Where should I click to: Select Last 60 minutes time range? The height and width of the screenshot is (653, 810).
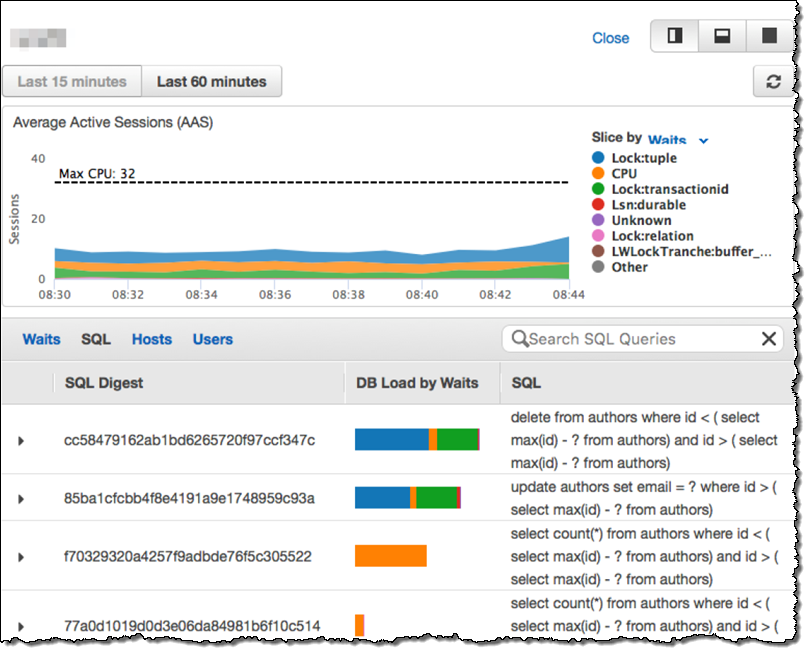[212, 82]
